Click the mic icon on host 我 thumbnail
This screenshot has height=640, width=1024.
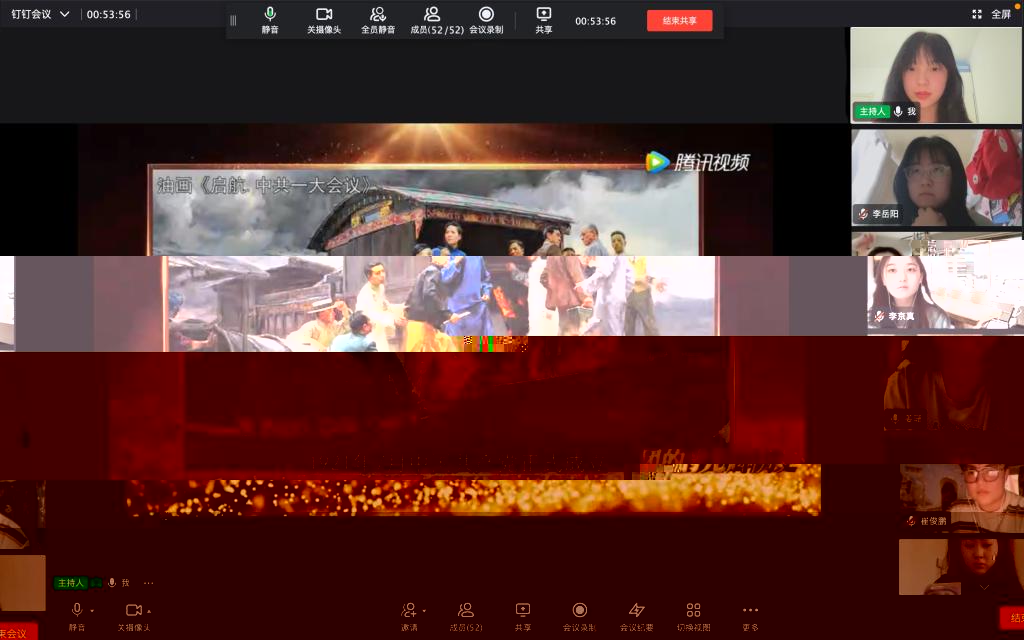click(898, 112)
